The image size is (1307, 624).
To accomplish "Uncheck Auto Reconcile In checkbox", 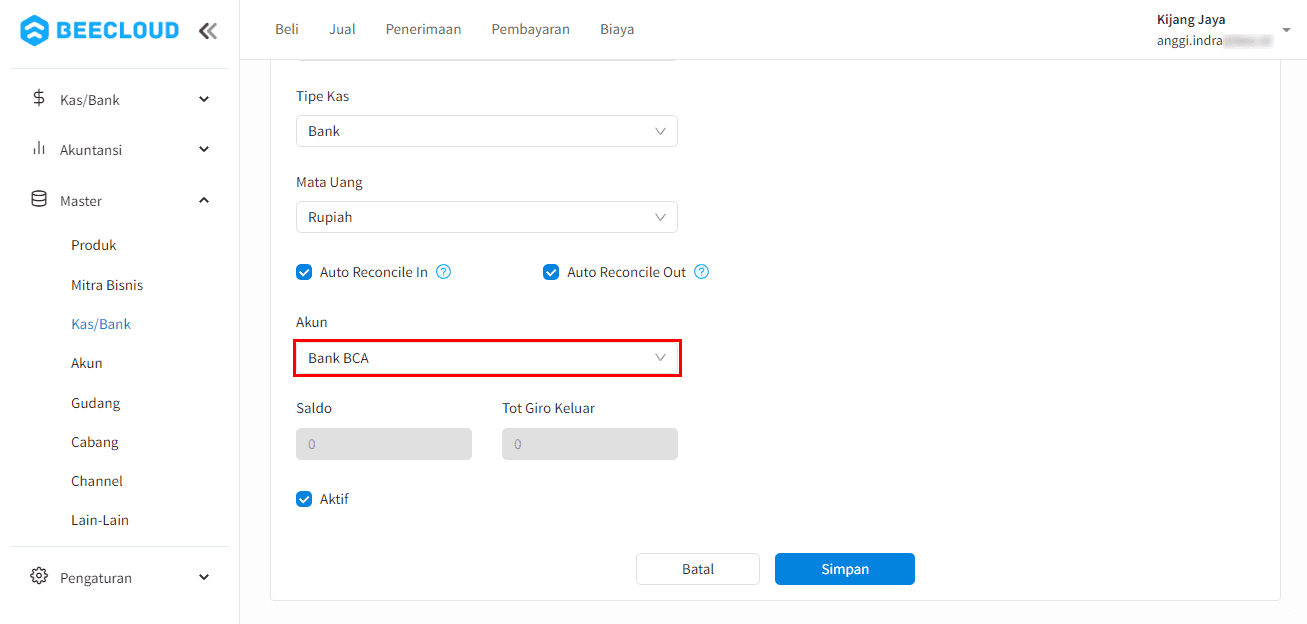I will tap(304, 272).
